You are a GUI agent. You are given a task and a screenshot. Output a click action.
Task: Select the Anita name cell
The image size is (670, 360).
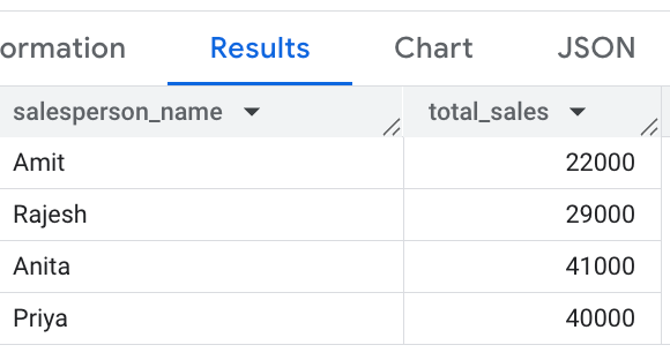coord(201,266)
